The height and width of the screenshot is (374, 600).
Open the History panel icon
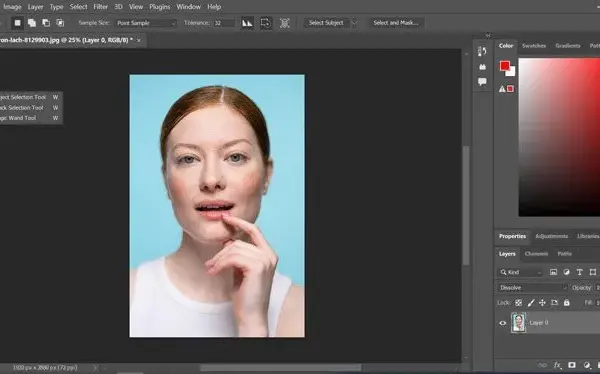[482, 51]
